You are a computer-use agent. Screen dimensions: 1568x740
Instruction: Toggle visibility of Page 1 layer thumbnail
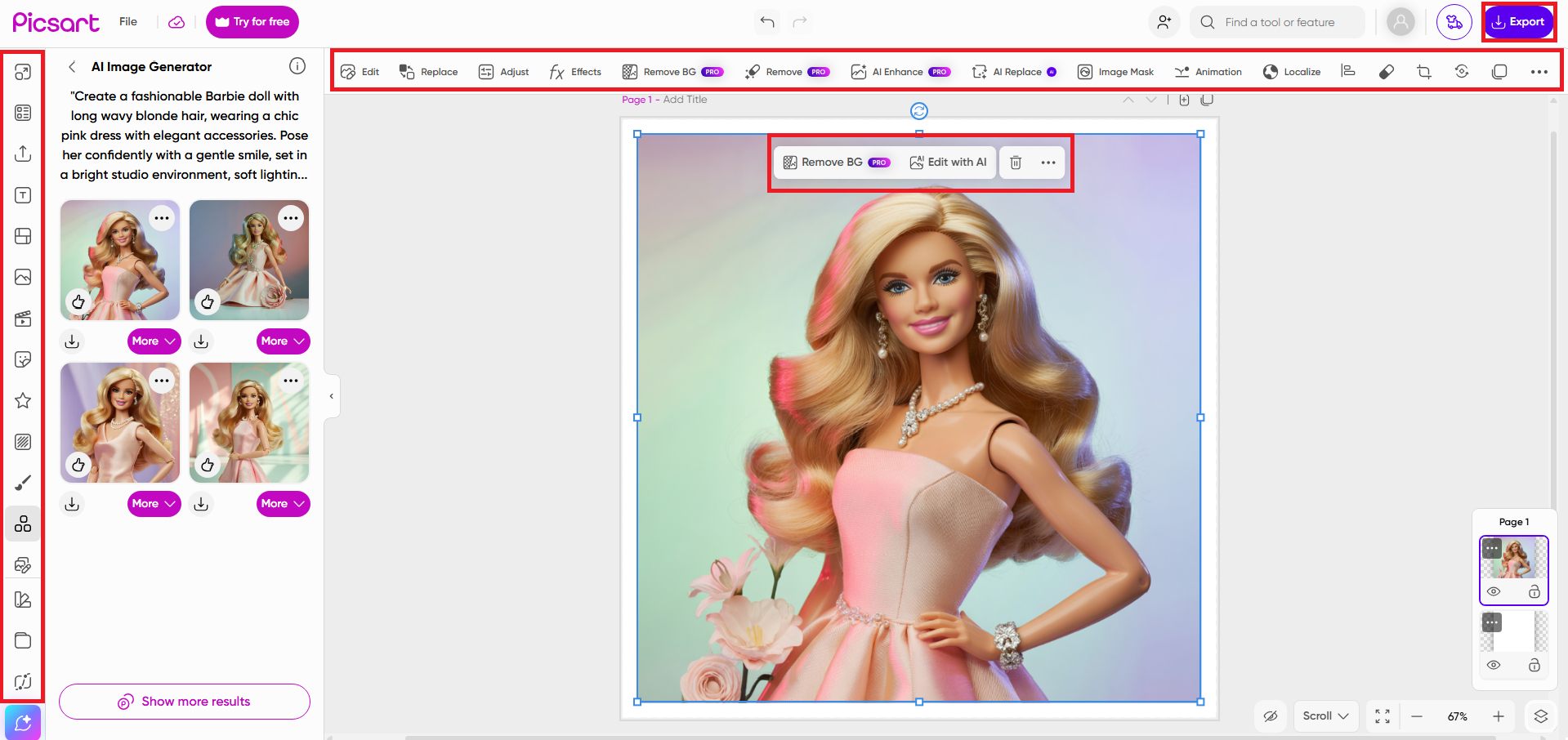click(1494, 591)
